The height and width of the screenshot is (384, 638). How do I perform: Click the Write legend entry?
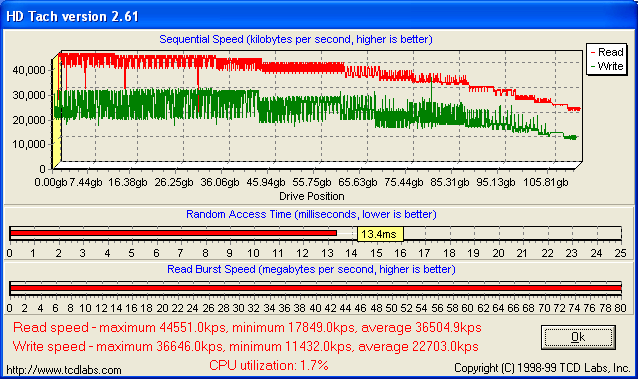tap(606, 66)
